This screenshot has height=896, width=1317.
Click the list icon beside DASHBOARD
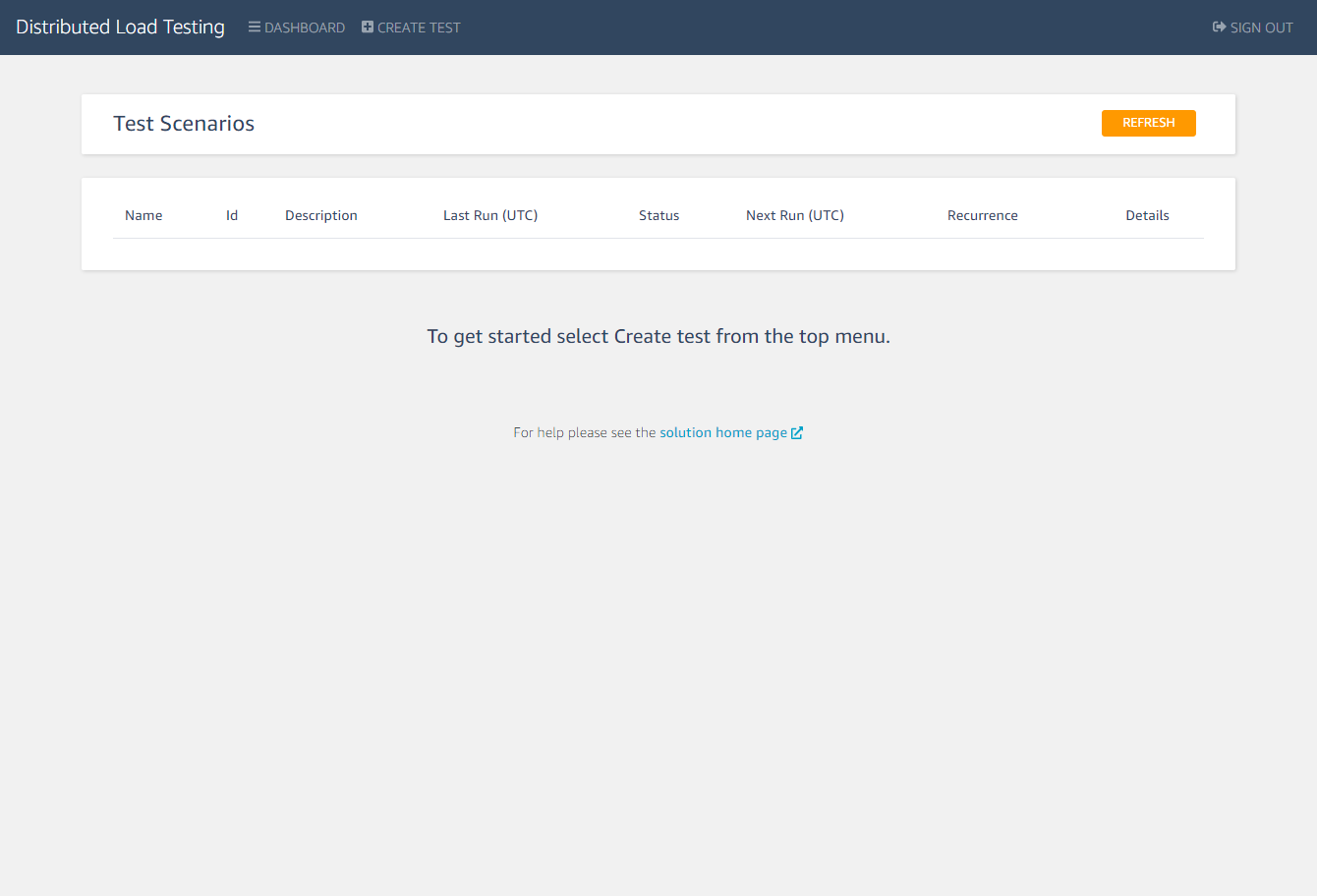click(x=254, y=27)
